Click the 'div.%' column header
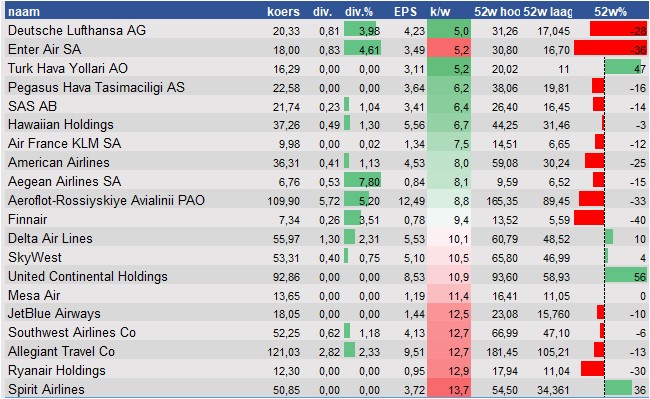This screenshot has width=650, height=399. (x=359, y=12)
